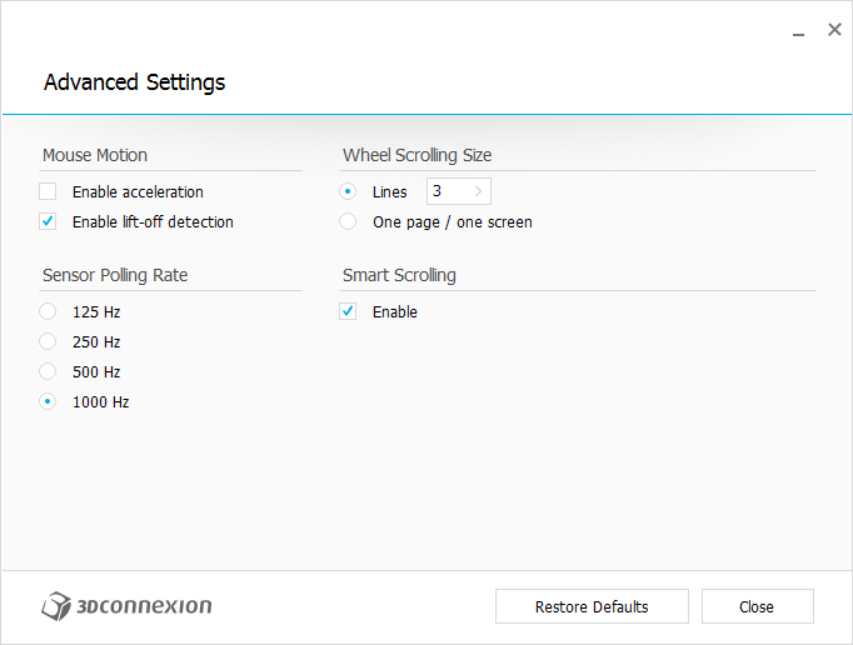Disable lift-off detection
Screen dimensions: 853x645
[x=48, y=222]
